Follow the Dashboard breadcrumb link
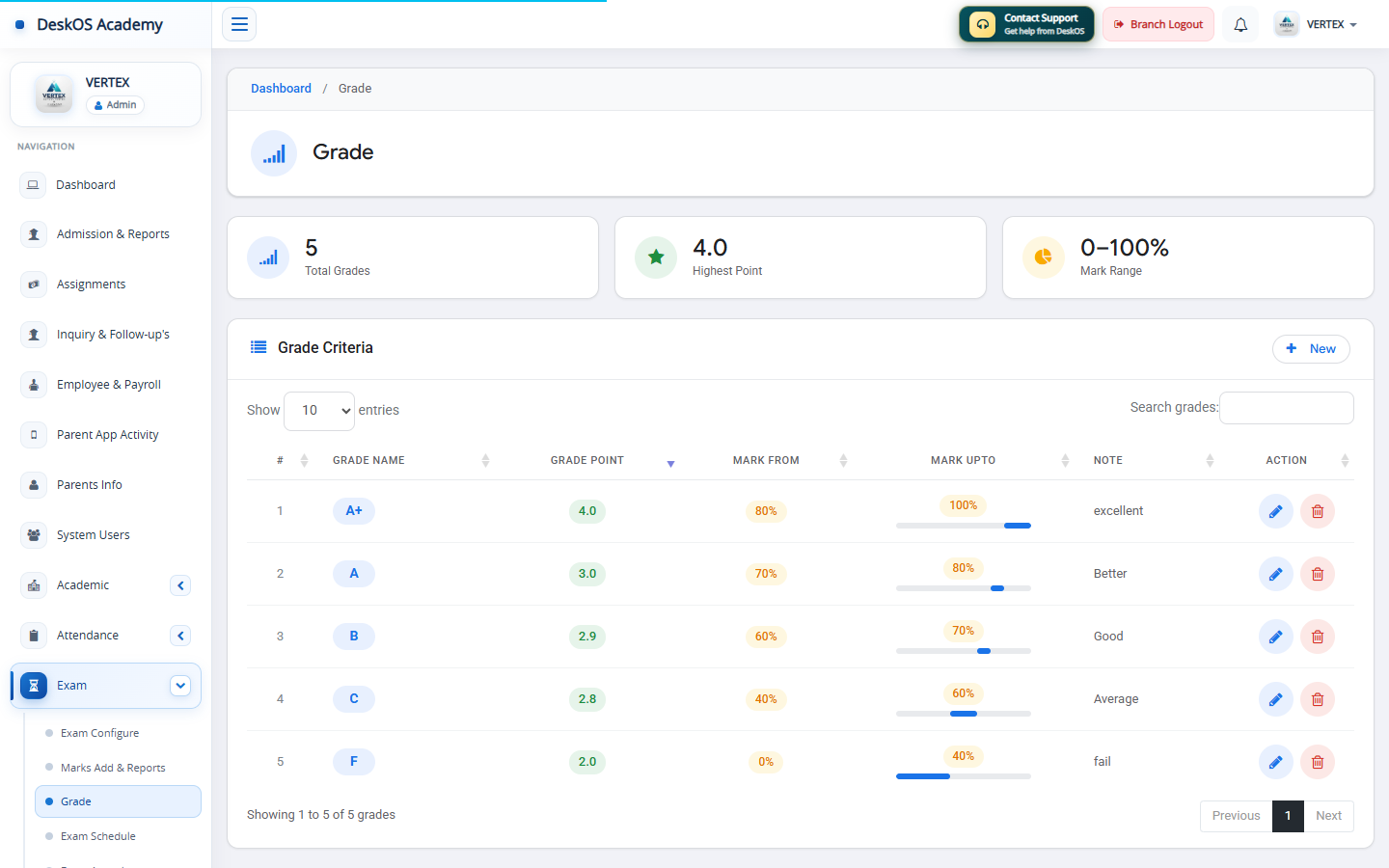 tap(281, 89)
